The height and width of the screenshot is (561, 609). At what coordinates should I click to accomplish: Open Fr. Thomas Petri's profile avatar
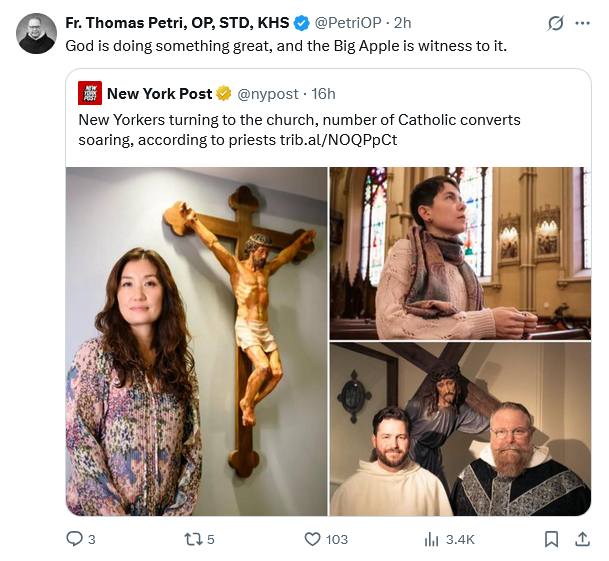tap(37, 34)
